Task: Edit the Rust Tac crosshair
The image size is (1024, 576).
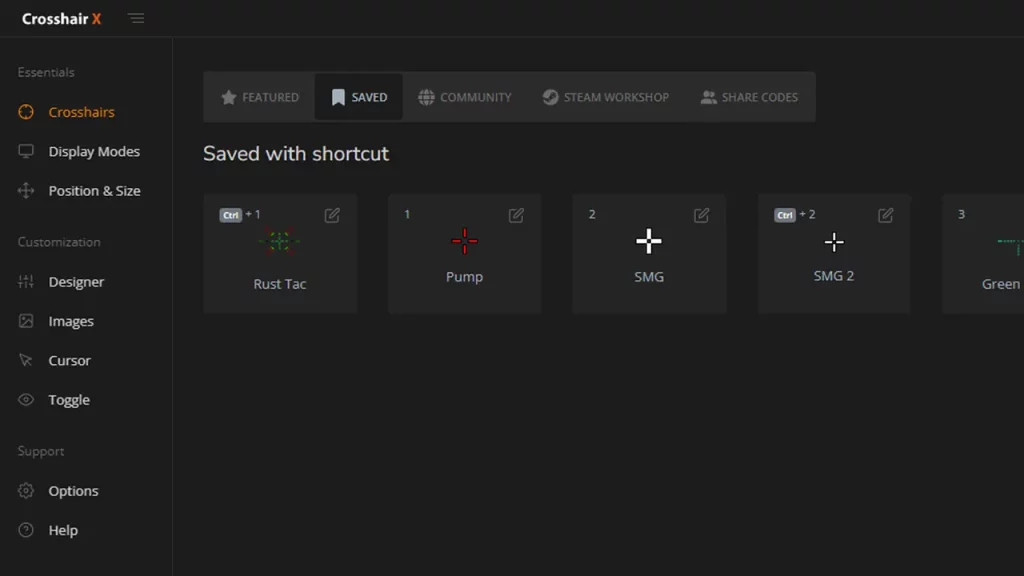Action: 332,215
